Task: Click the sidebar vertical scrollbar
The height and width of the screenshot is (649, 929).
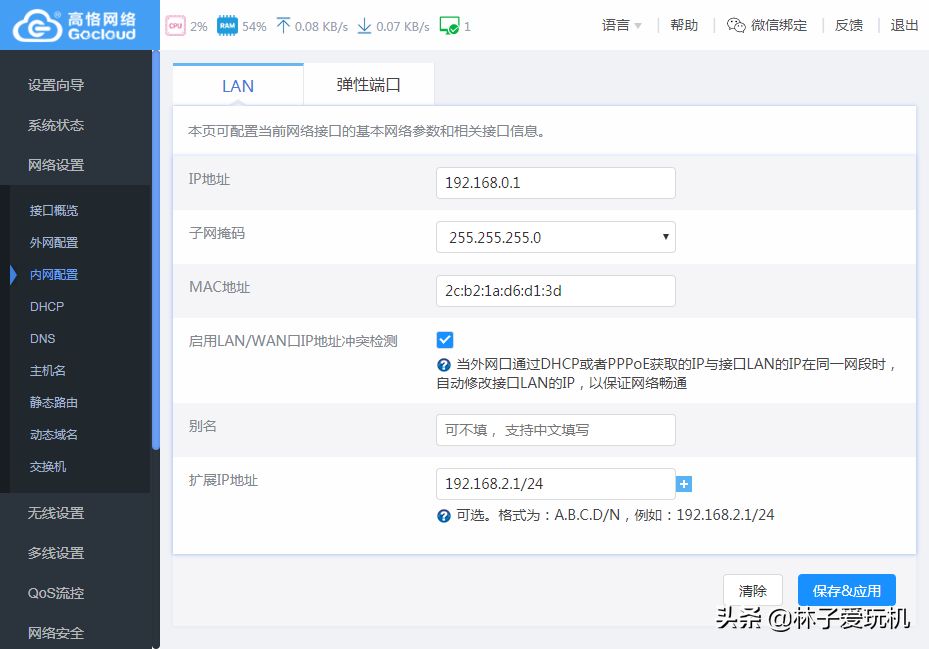Action: pyautogui.click(x=156, y=250)
